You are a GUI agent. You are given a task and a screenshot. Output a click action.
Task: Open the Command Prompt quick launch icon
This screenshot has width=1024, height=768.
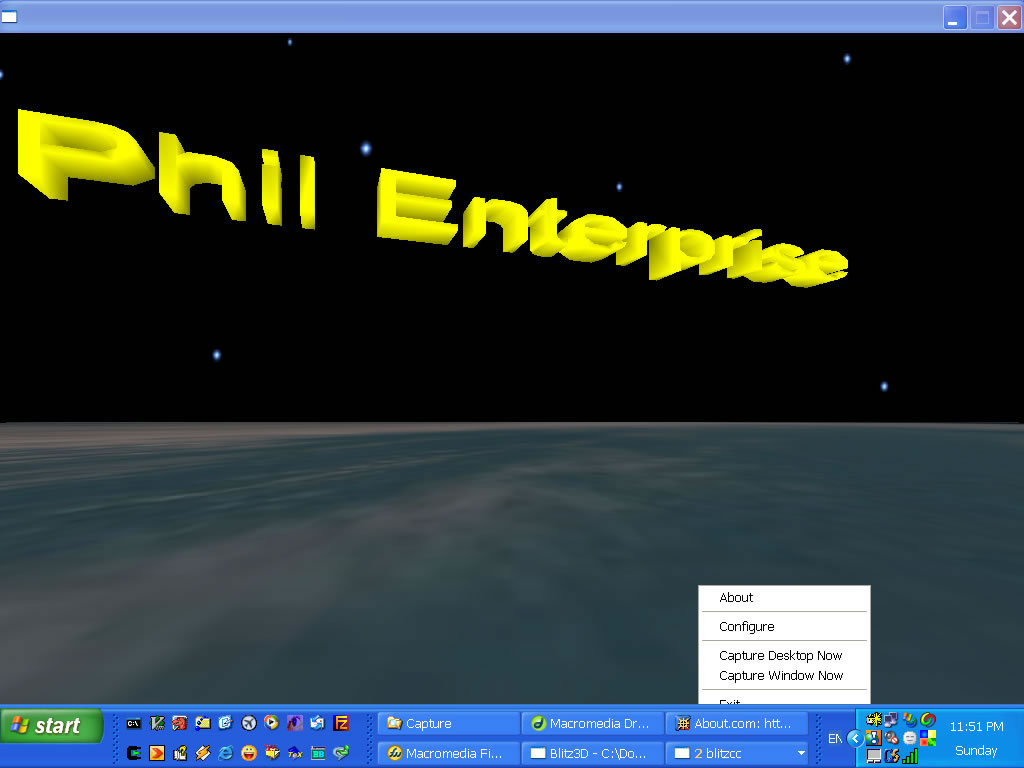click(133, 723)
